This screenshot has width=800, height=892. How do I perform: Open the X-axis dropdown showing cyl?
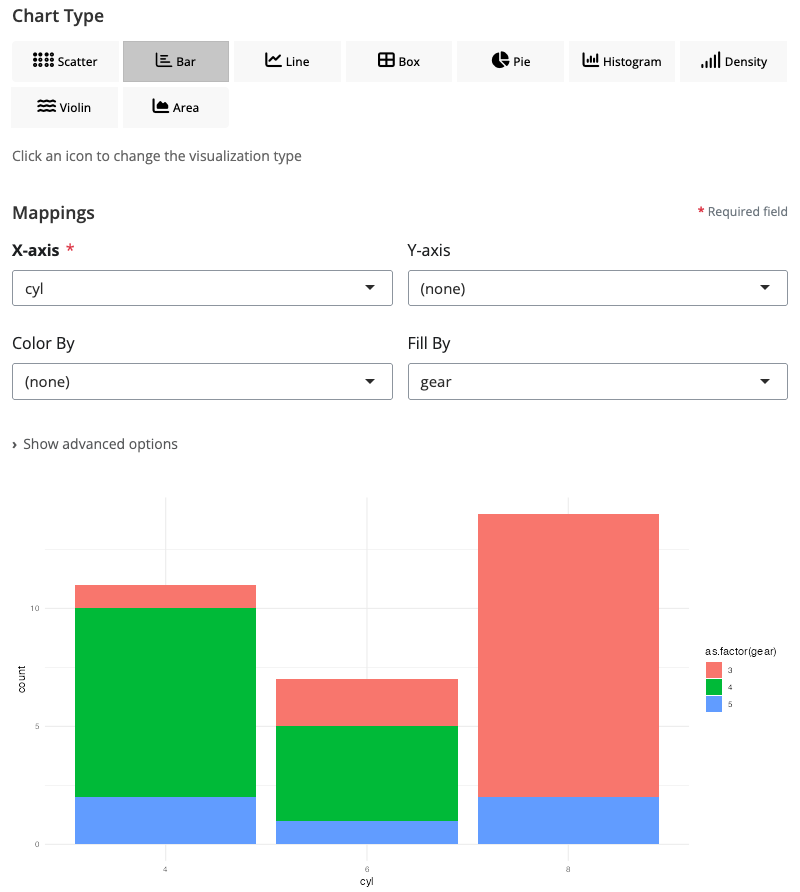point(202,289)
